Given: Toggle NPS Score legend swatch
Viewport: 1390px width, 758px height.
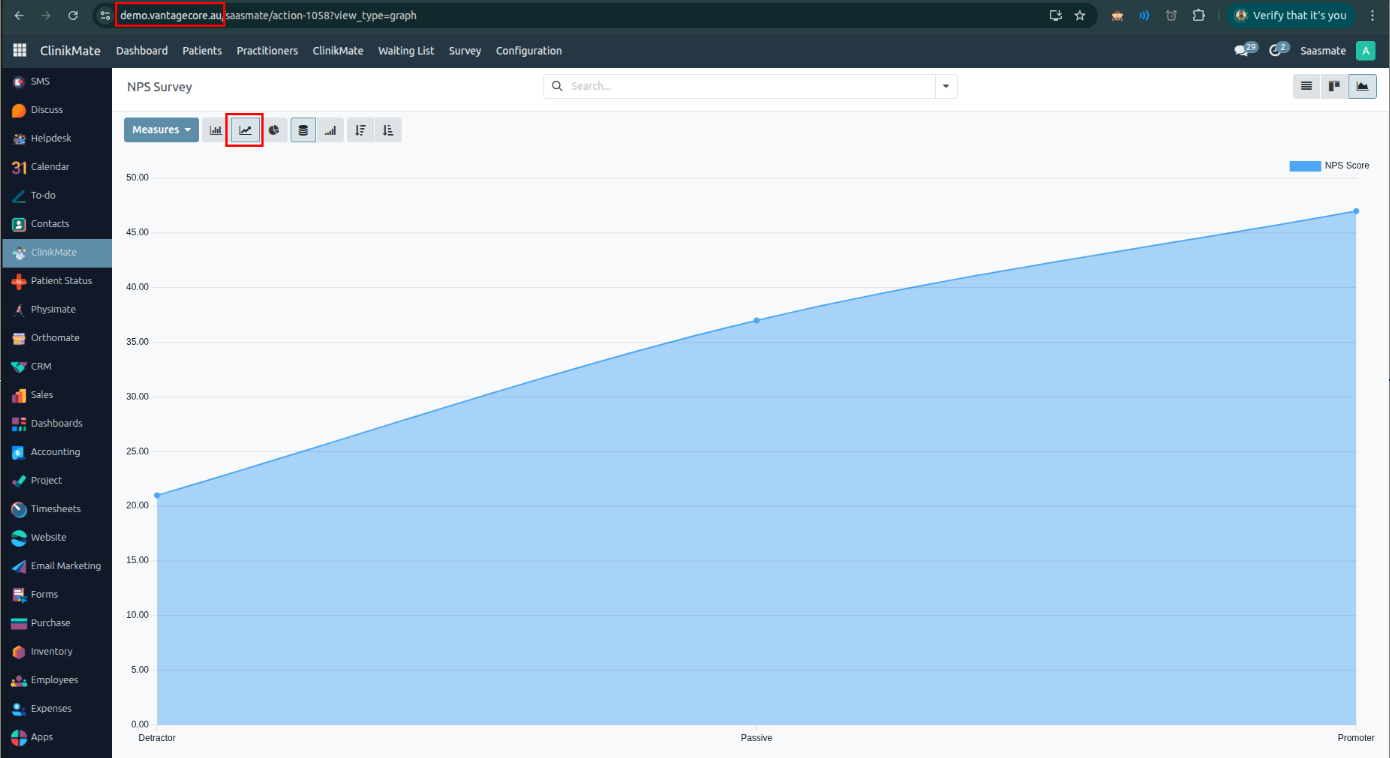Looking at the screenshot, I should pyautogui.click(x=1304, y=166).
